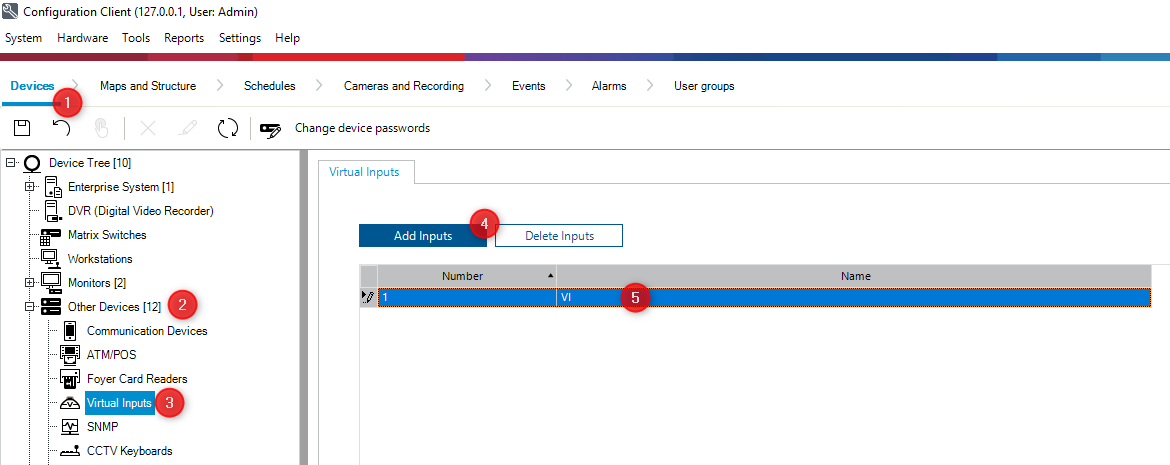Open the Hardware menu
This screenshot has width=1170, height=465.
pyautogui.click(x=82, y=38)
